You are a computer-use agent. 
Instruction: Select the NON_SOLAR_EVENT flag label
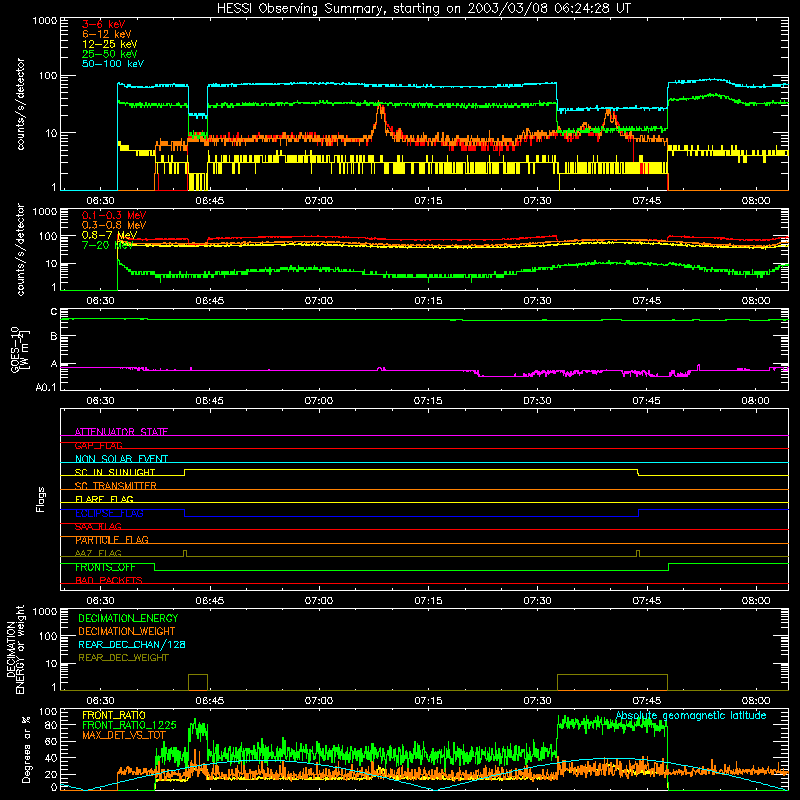[x=121, y=459]
